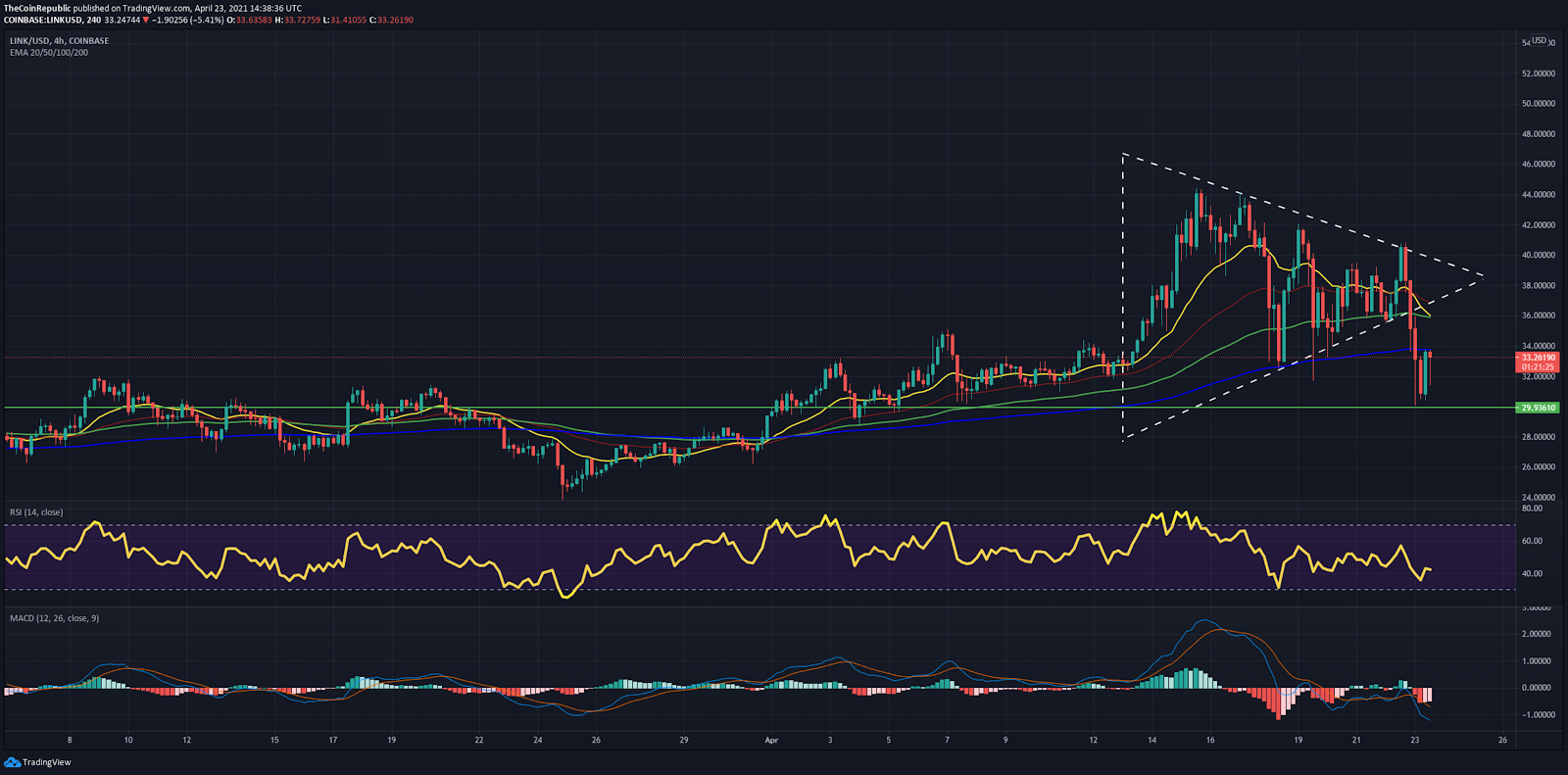1568x775 pixels.
Task: Click the April 23, 2021 publish timestamp
Action: coord(250,8)
